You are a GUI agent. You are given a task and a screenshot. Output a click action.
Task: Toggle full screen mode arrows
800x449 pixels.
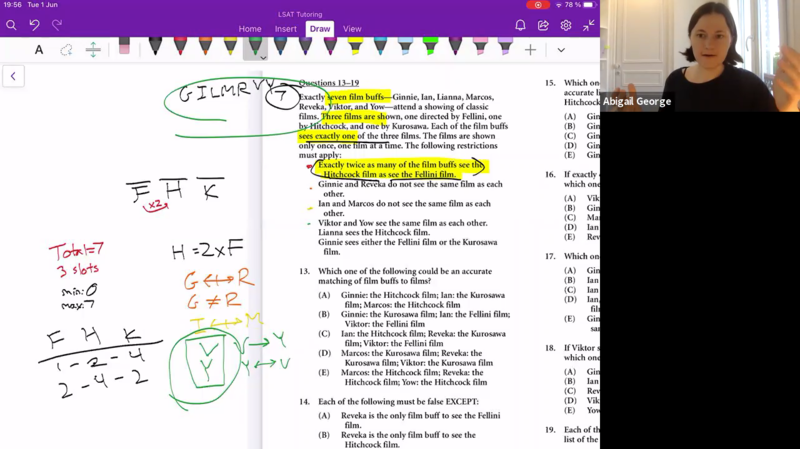click(x=588, y=25)
